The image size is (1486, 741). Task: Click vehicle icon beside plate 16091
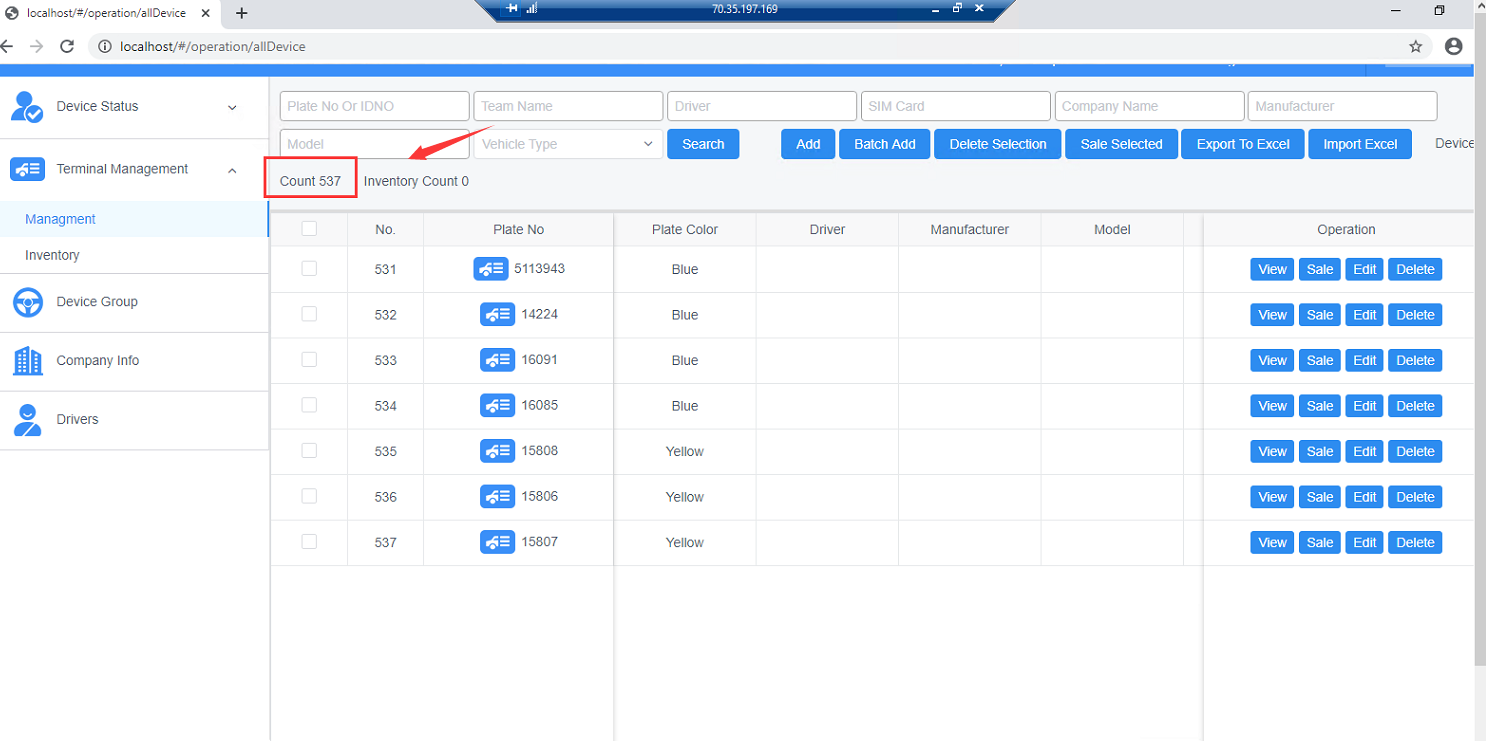[498, 360]
